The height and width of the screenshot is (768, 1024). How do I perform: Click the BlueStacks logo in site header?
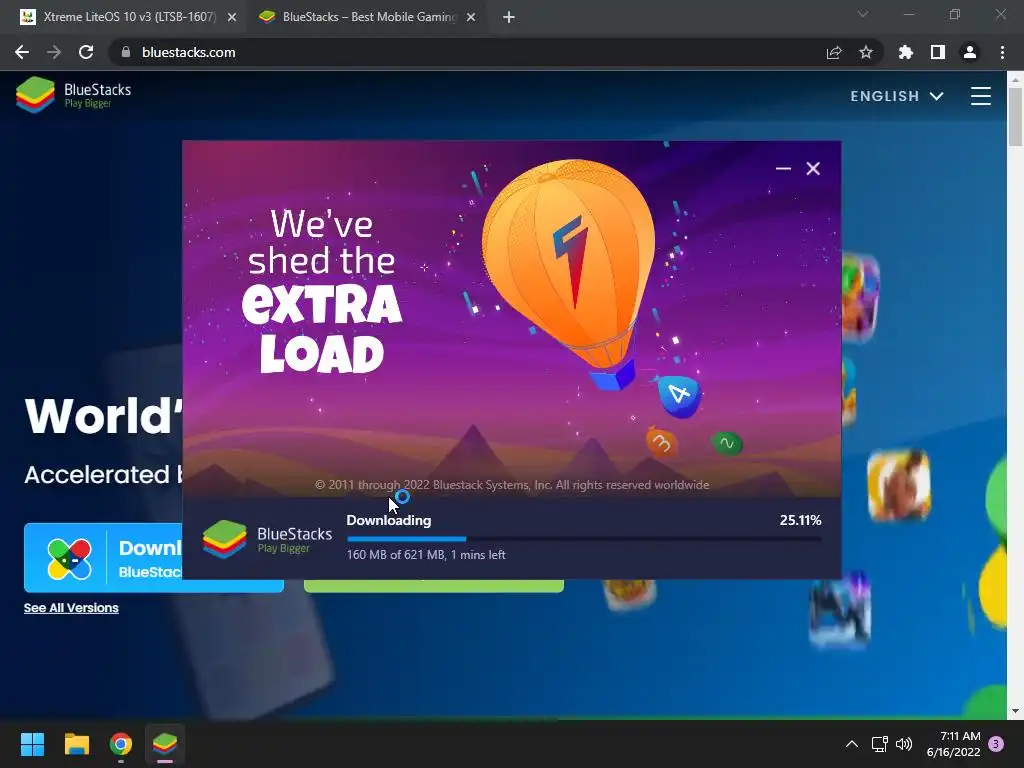click(x=73, y=95)
